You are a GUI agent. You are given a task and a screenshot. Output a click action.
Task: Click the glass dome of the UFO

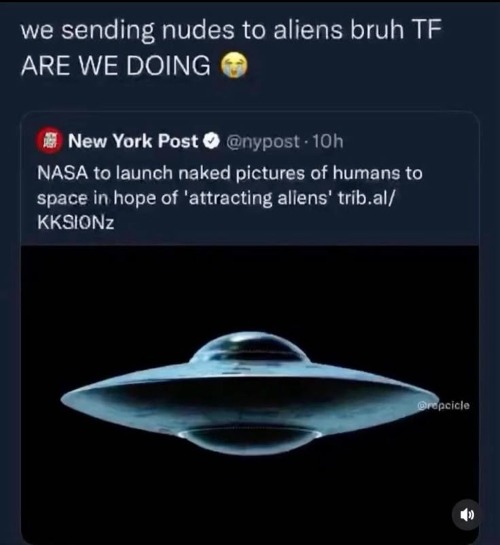coord(249,349)
